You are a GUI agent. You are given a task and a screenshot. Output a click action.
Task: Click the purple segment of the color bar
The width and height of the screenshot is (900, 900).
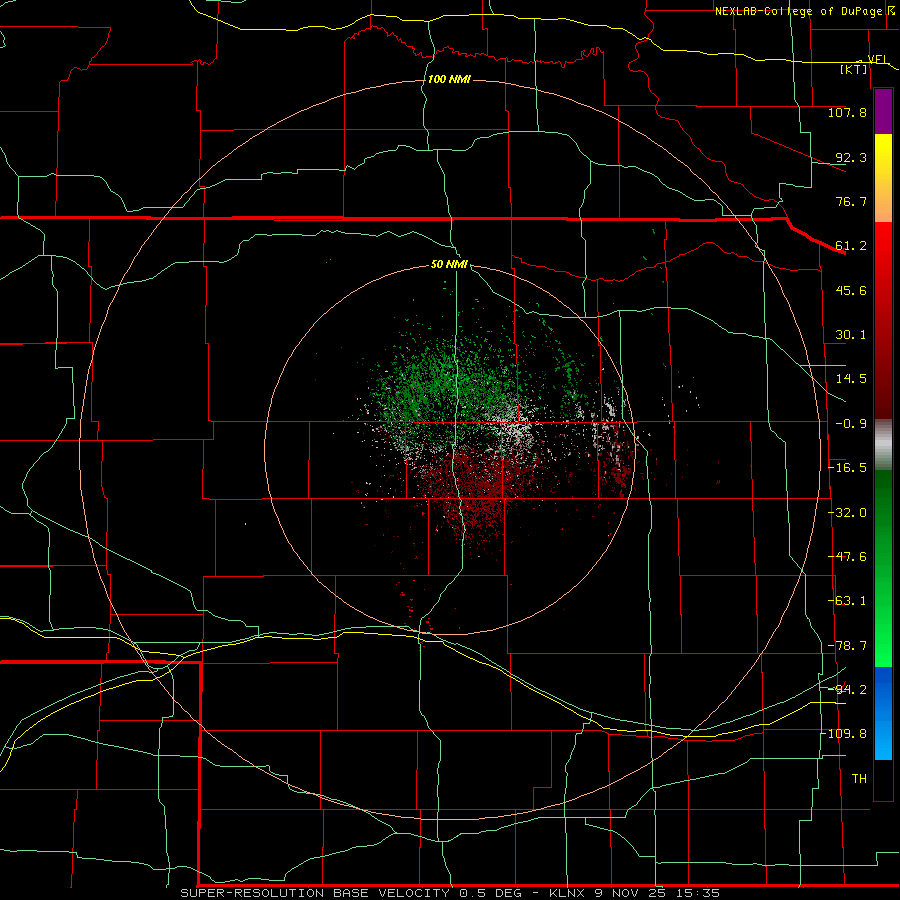click(883, 112)
